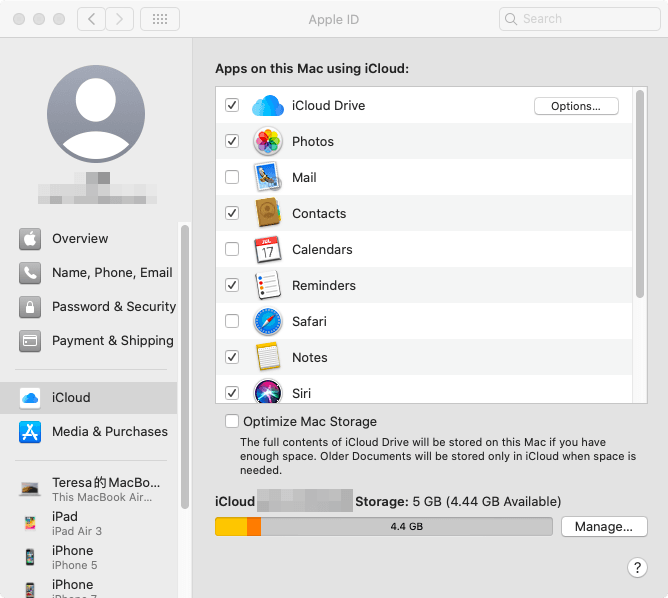This screenshot has height=598, width=668.
Task: Open the Overview section in sidebar
Action: click(x=80, y=239)
